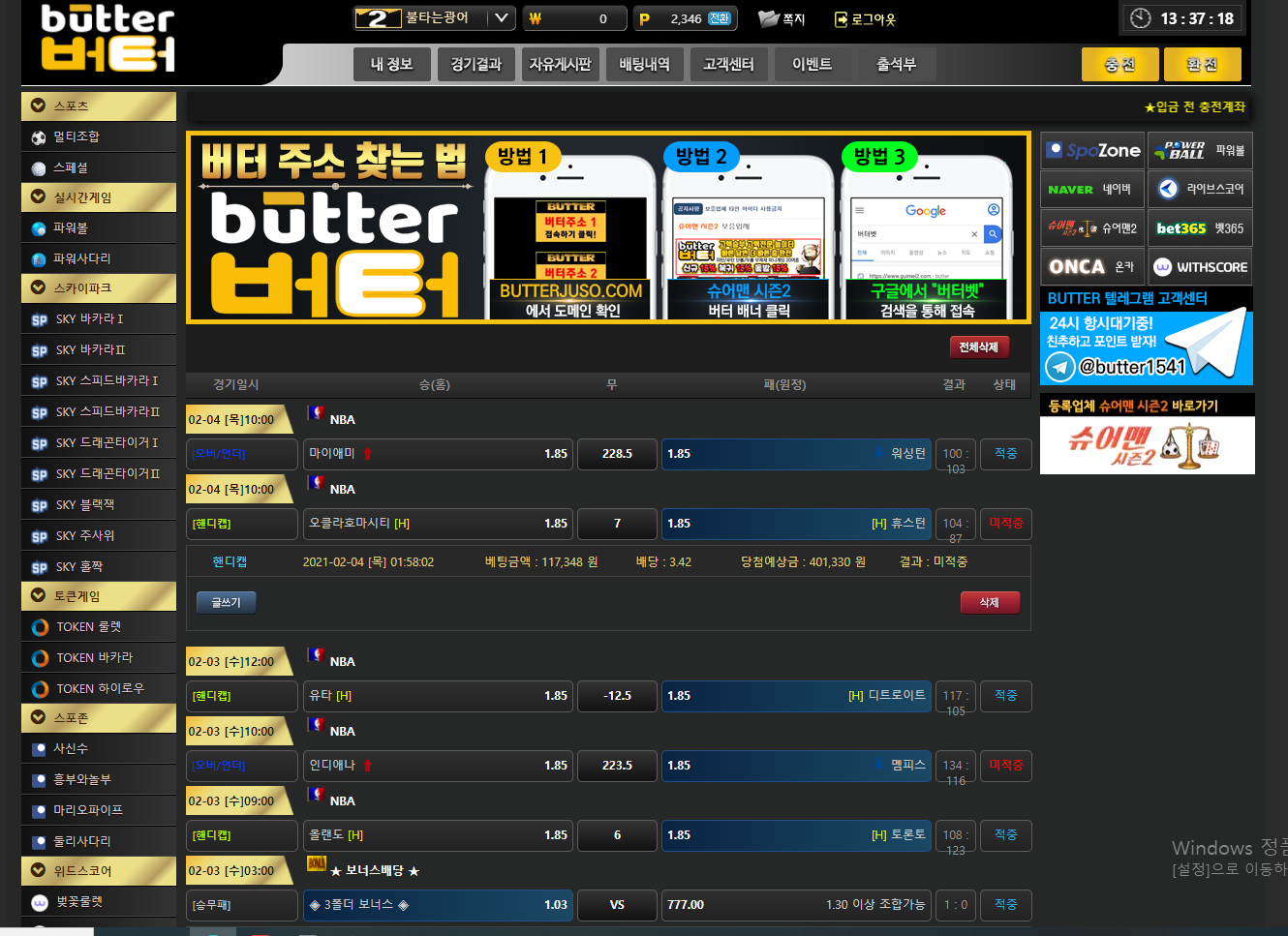Open the WITHSCORE shortcut tile
The height and width of the screenshot is (936, 1288).
[x=1200, y=267]
